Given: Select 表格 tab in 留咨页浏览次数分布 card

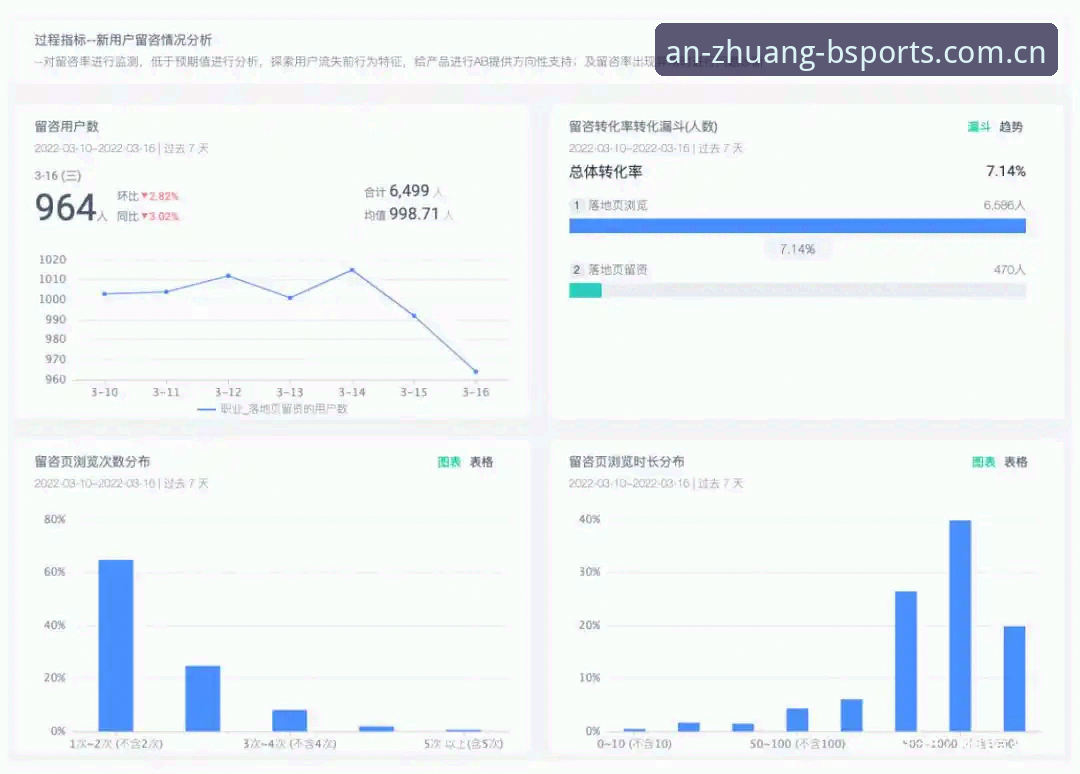Looking at the screenshot, I should click(481, 462).
